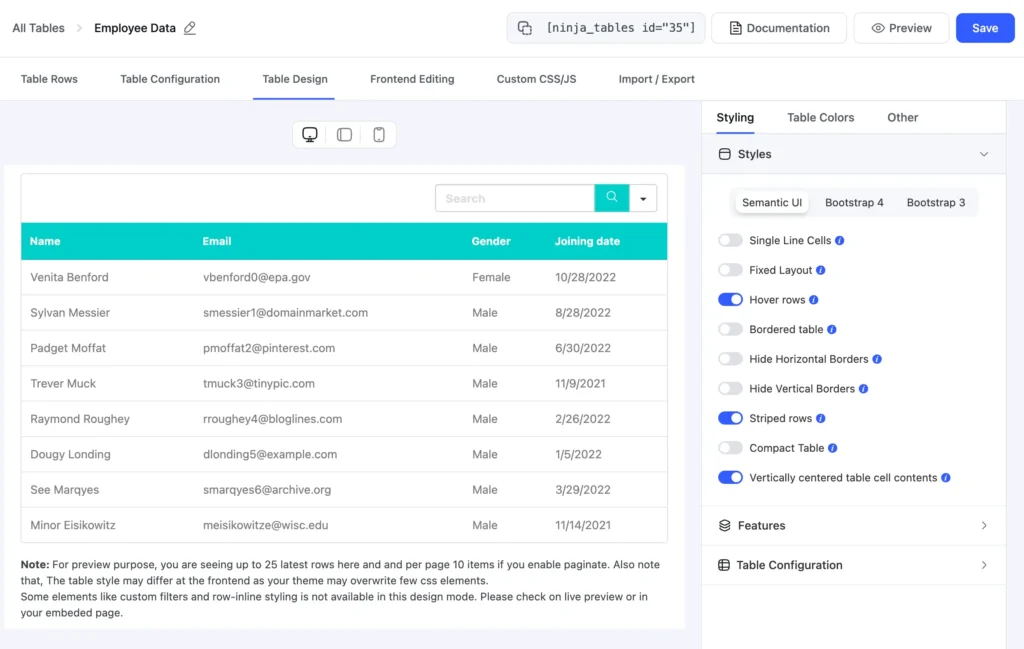The height and width of the screenshot is (649, 1024).
Task: Click the Email column header
Action: point(217,241)
